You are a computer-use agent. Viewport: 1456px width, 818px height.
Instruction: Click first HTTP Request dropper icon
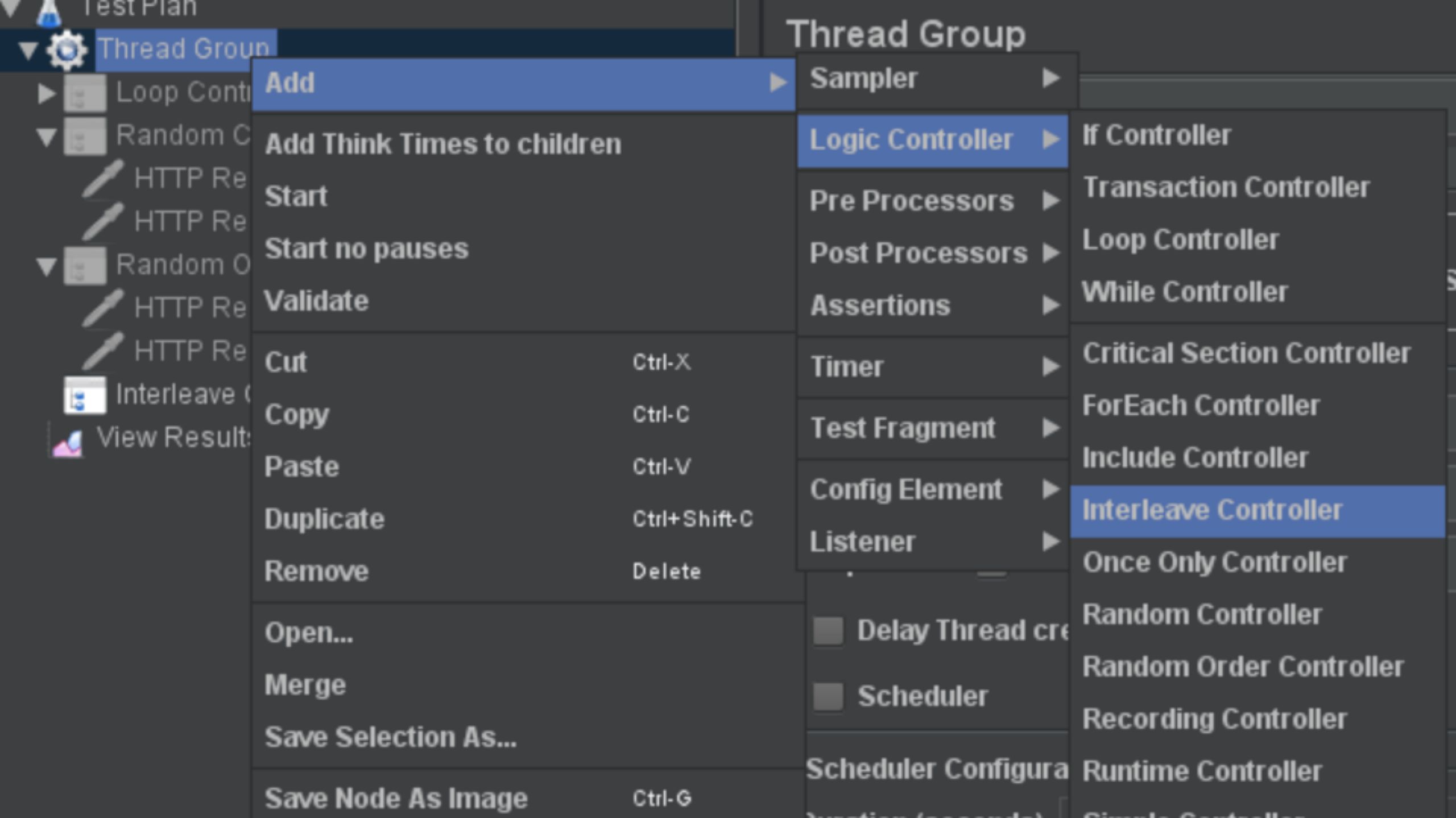(102, 179)
